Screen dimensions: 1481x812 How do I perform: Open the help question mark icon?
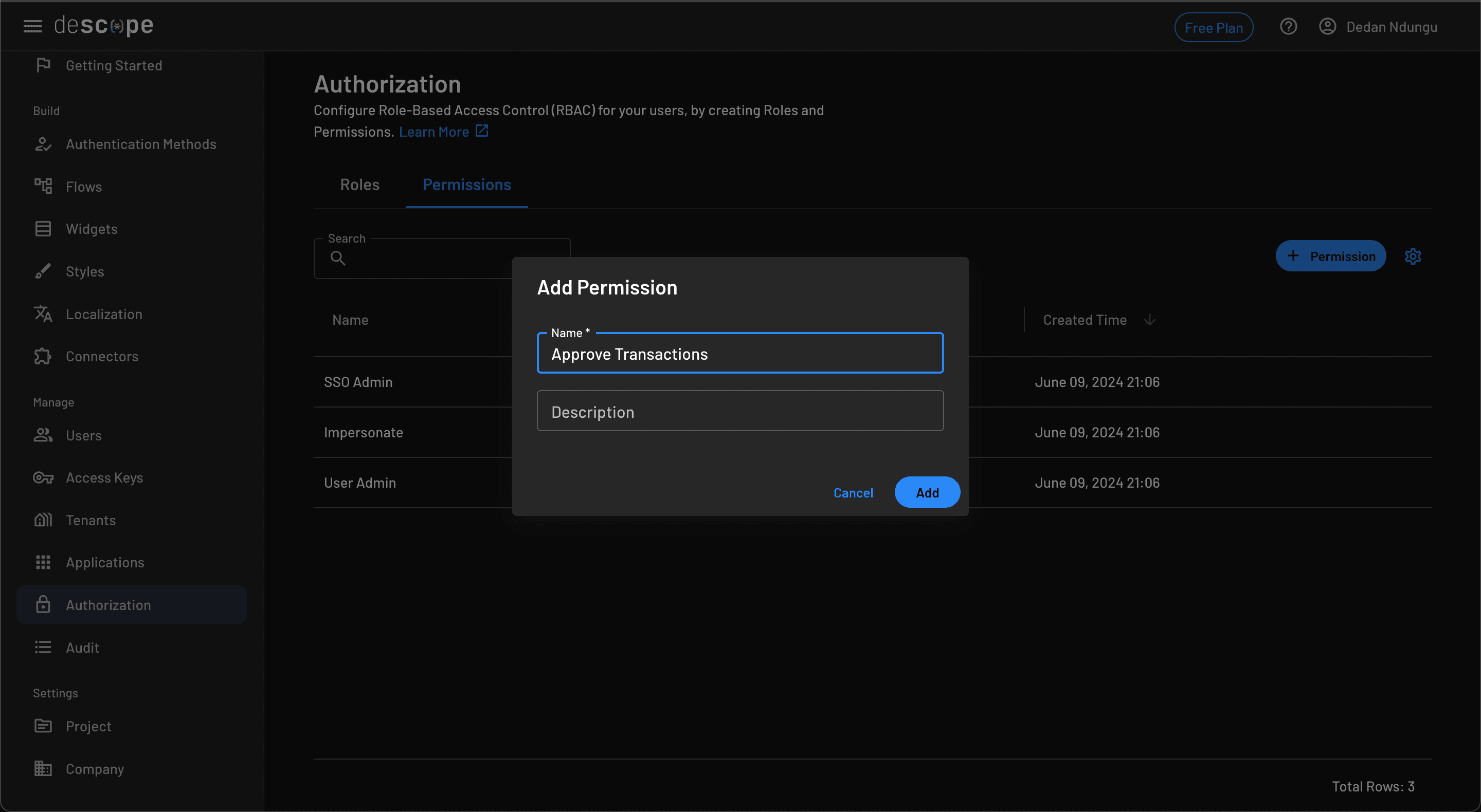coord(1288,26)
